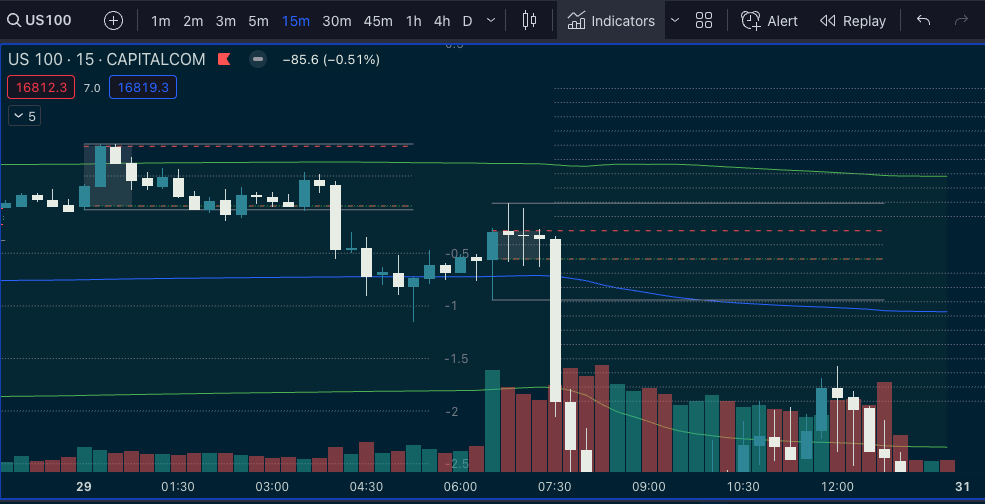This screenshot has height=504, width=985.
Task: Select the 30m interval
Action: pos(336,20)
